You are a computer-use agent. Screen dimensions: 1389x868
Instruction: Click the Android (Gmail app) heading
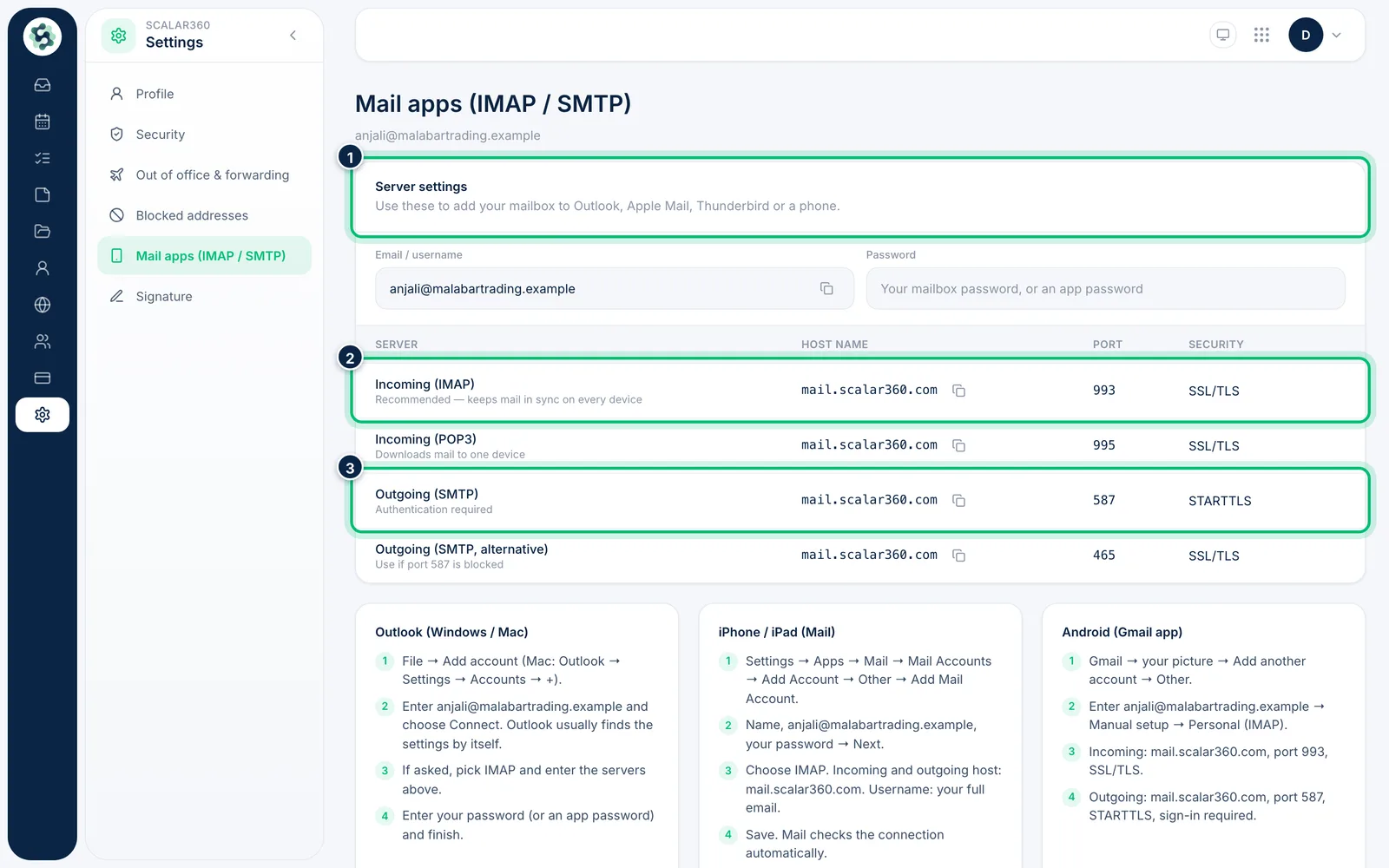(x=1122, y=632)
